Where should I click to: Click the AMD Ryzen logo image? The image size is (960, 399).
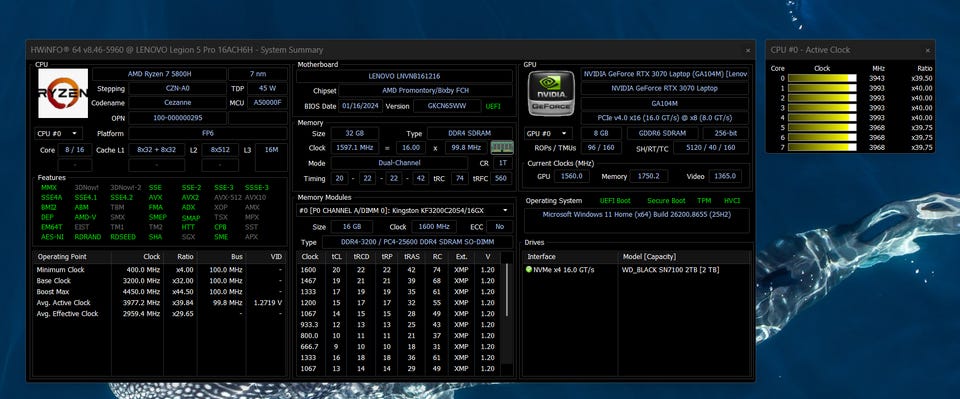point(63,93)
